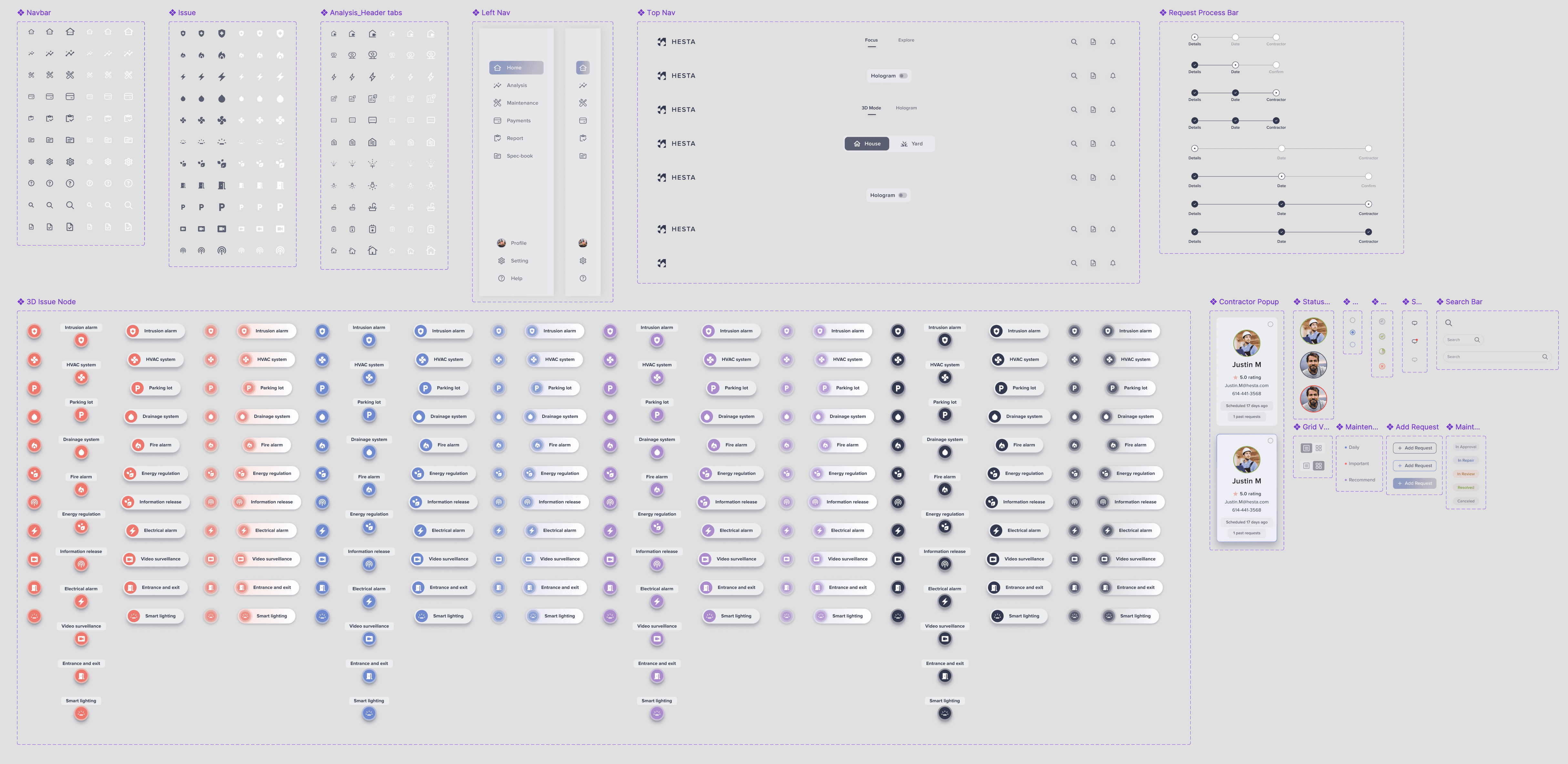Select the filled blue radio button
1568x764 pixels.
pyautogui.click(x=1352, y=333)
